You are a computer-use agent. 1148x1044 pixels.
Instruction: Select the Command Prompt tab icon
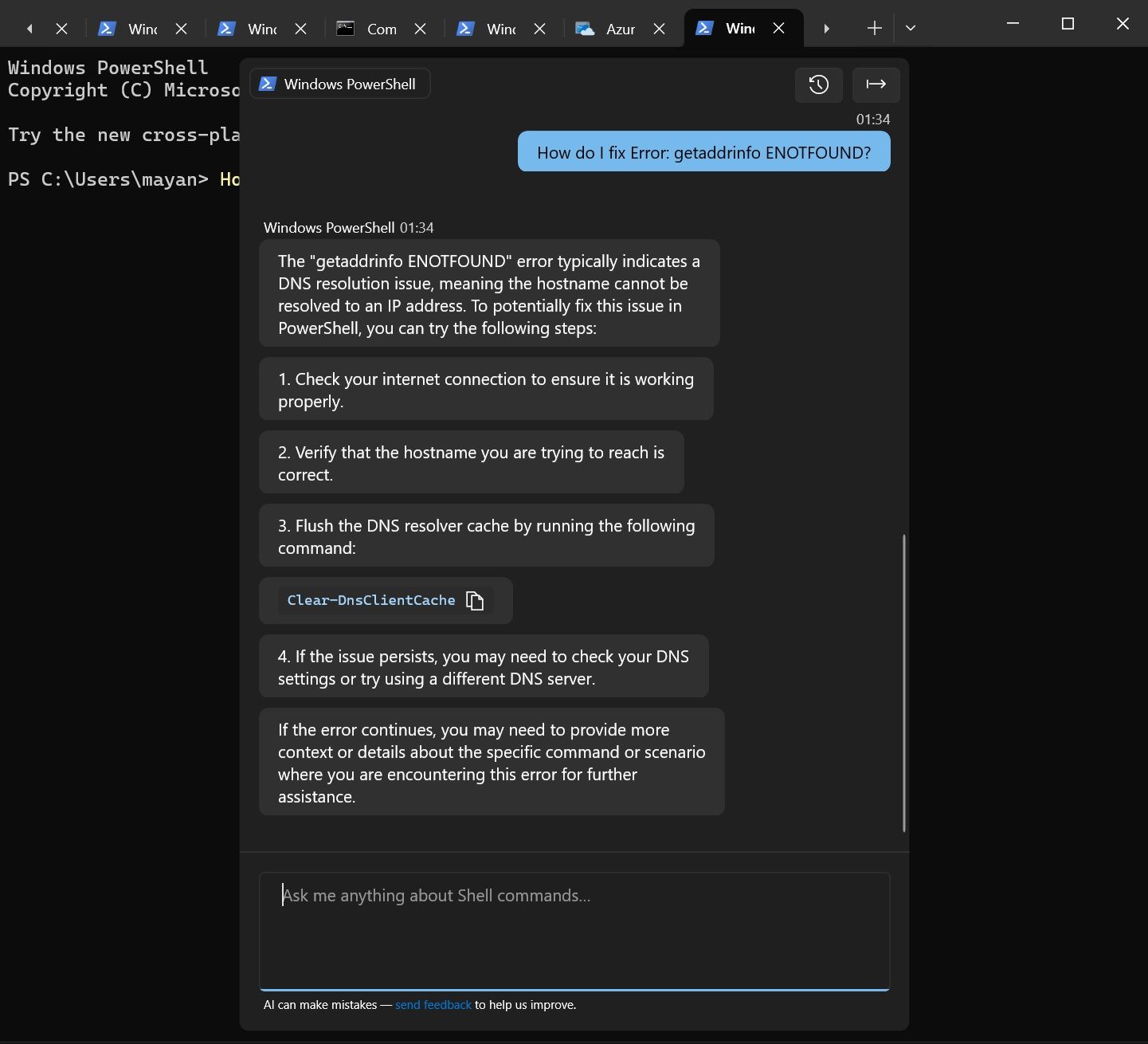pyautogui.click(x=344, y=28)
